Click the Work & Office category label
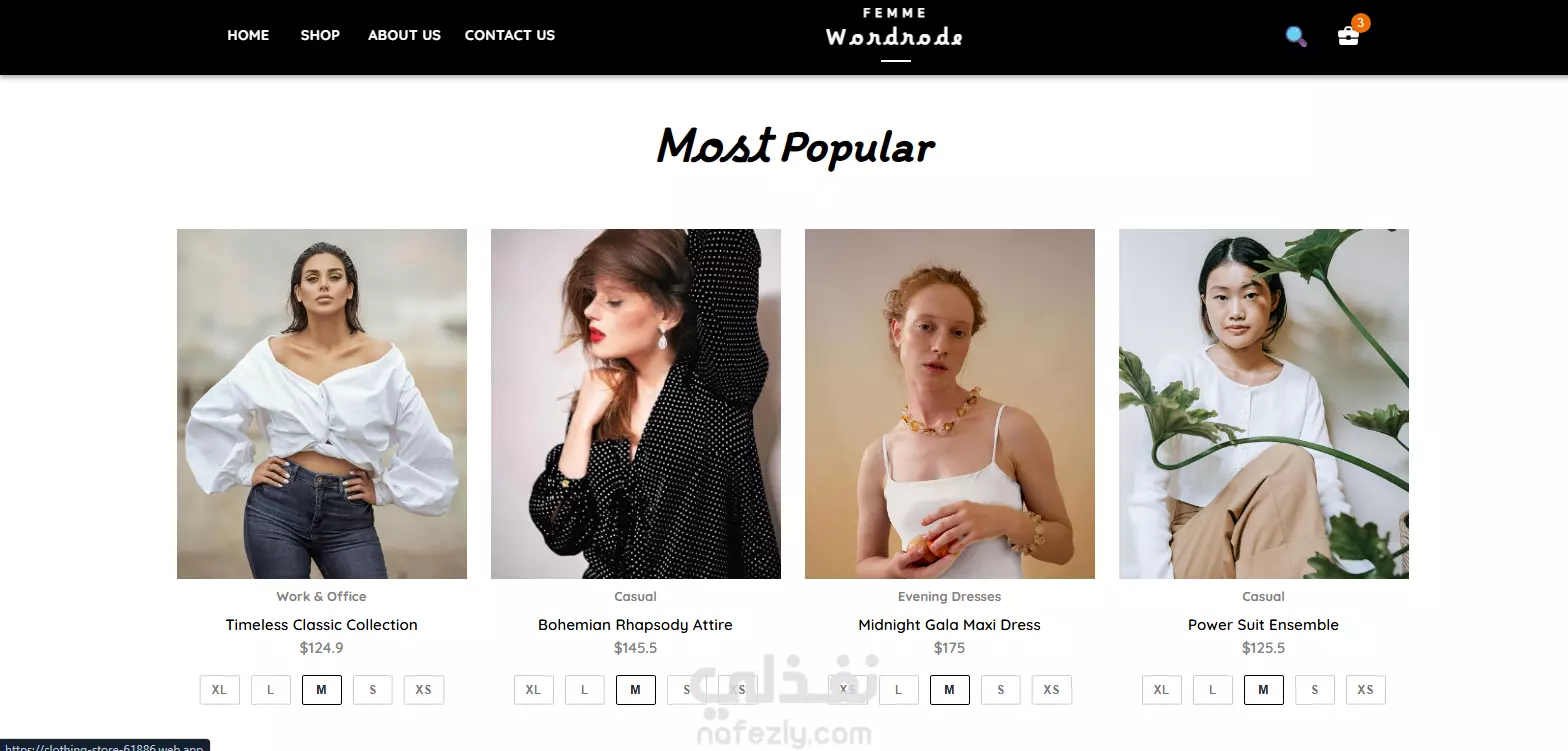 tap(321, 597)
